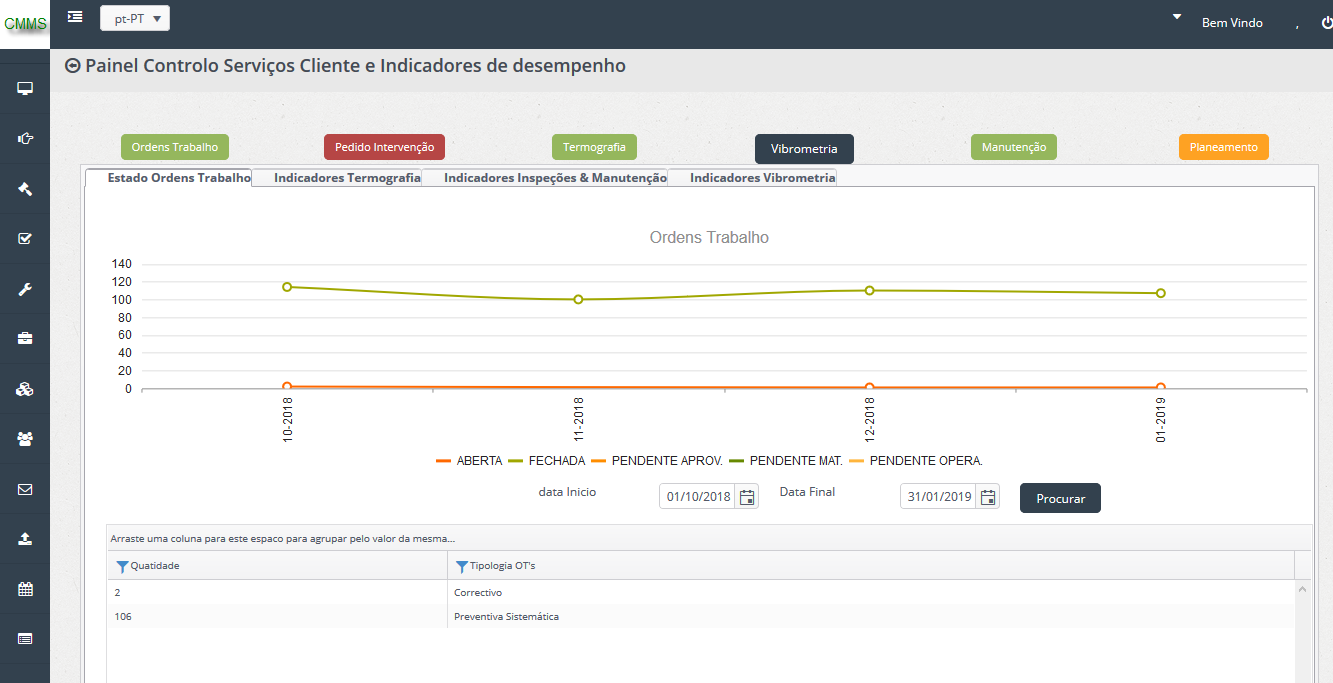Toggle the PENDENTE OPERA. legend entry

(916, 461)
